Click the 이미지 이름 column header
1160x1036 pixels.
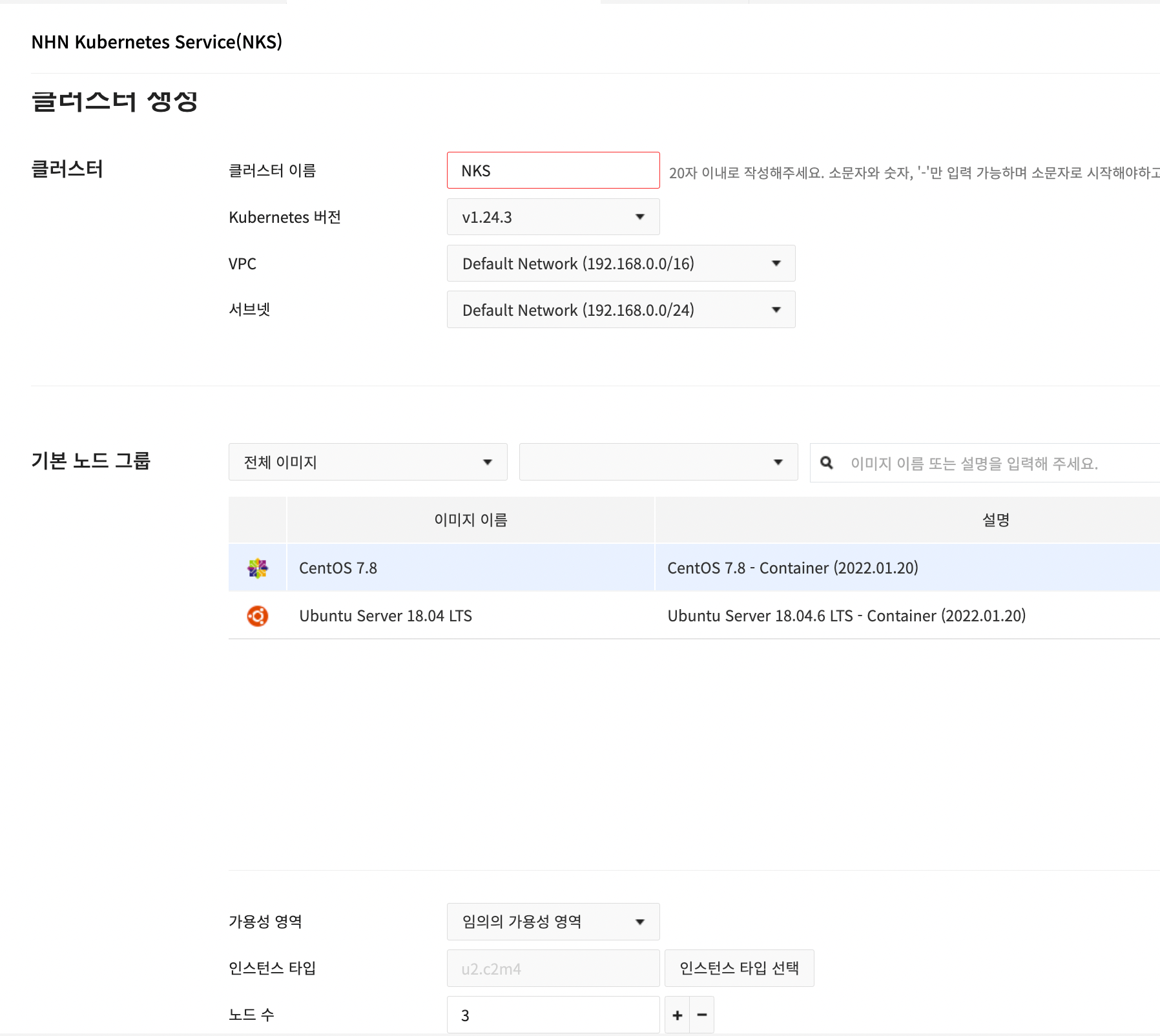[471, 520]
